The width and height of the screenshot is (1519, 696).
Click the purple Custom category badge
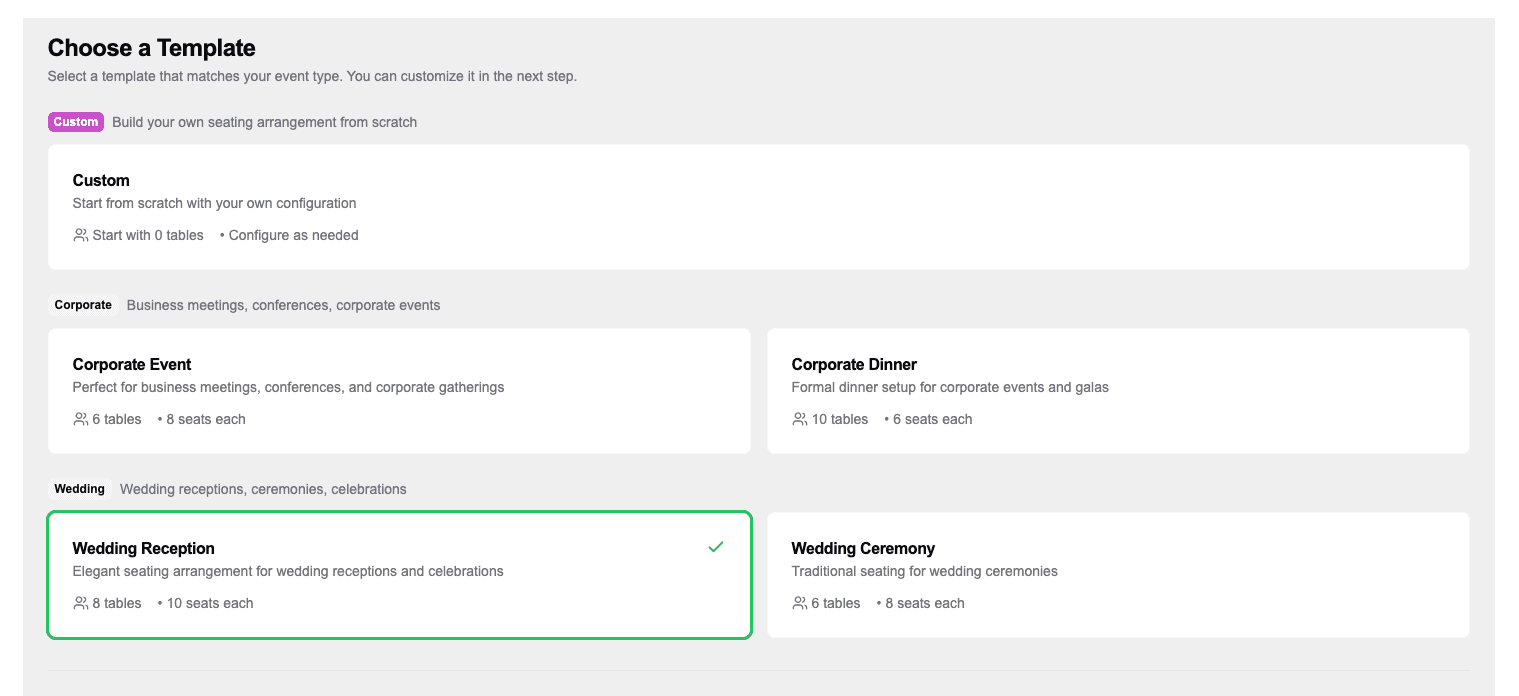click(x=76, y=122)
